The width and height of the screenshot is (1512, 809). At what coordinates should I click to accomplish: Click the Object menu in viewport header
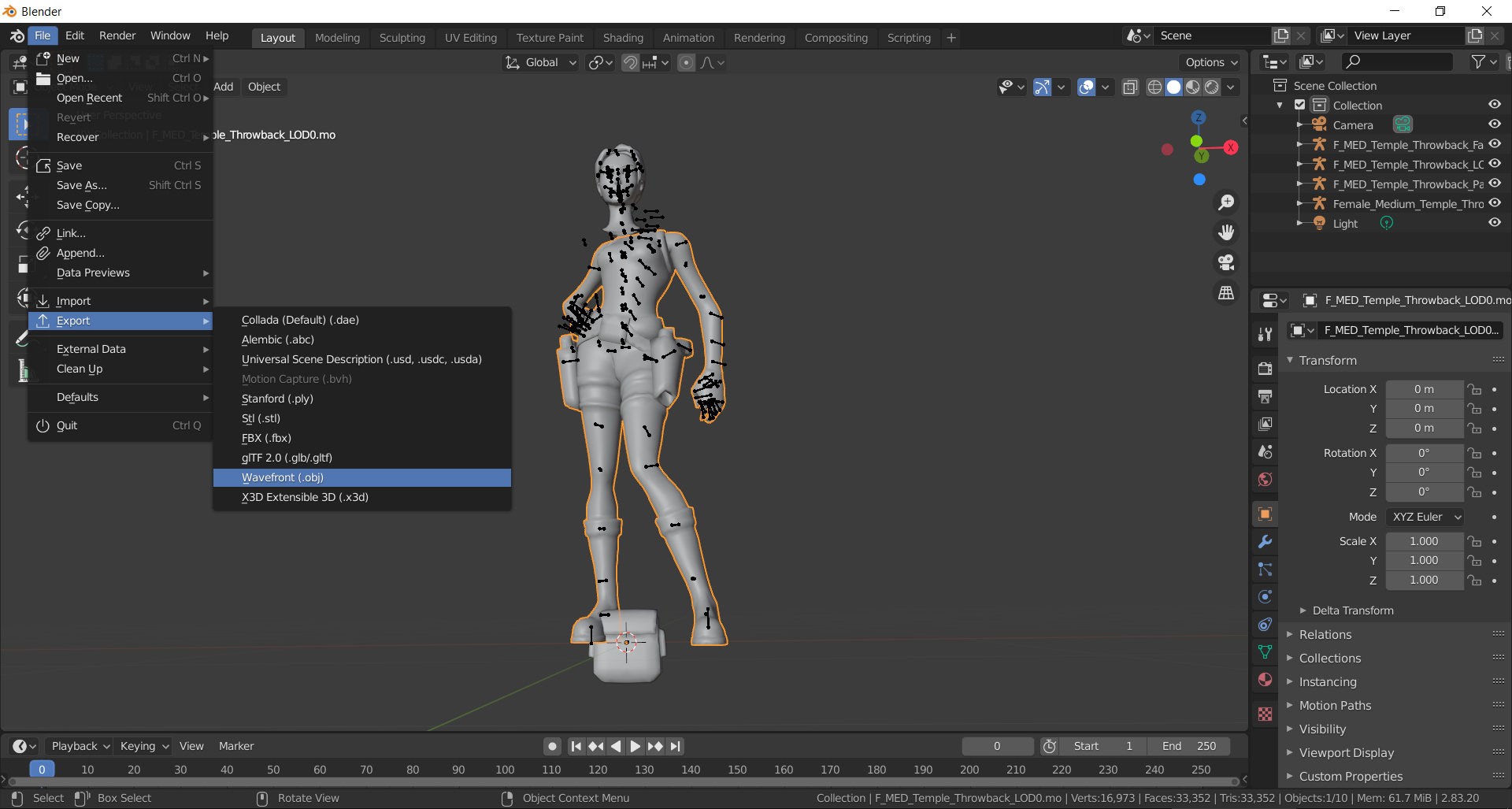tap(264, 87)
